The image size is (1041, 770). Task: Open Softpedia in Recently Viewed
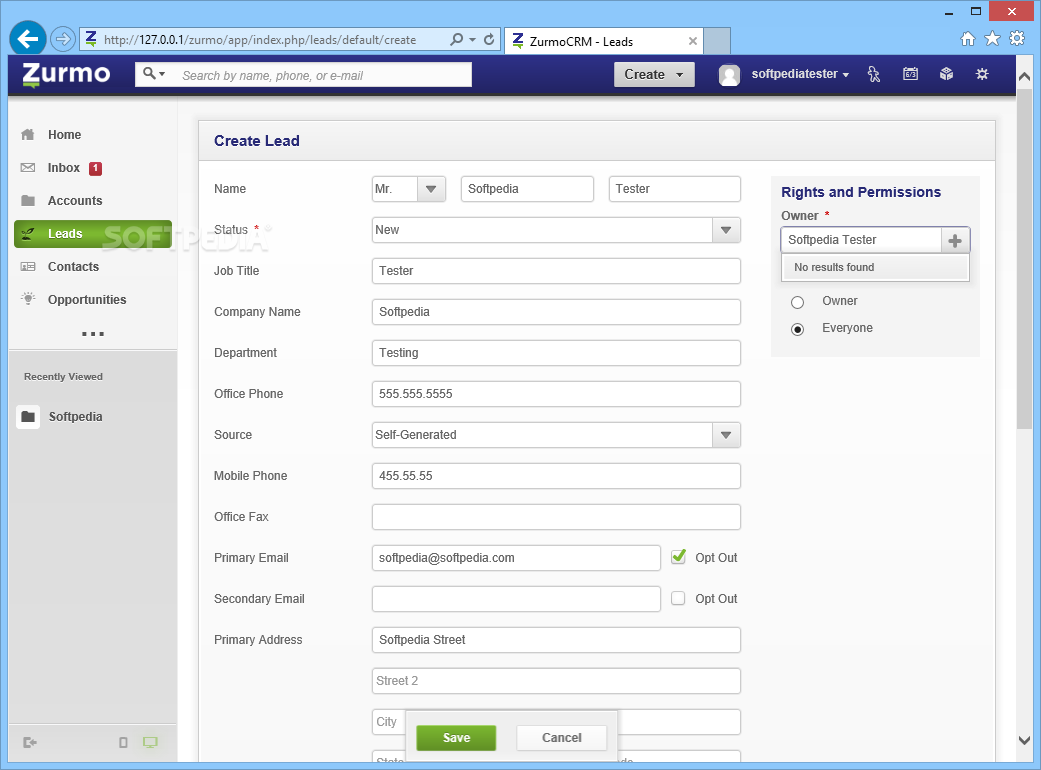point(75,417)
